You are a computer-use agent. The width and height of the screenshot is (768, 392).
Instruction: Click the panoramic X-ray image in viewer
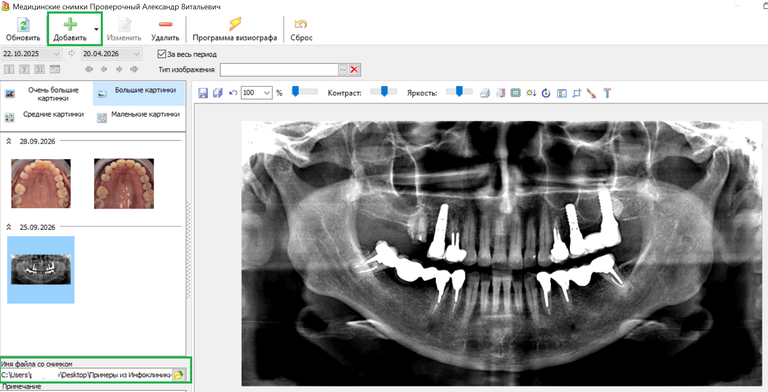(502, 253)
